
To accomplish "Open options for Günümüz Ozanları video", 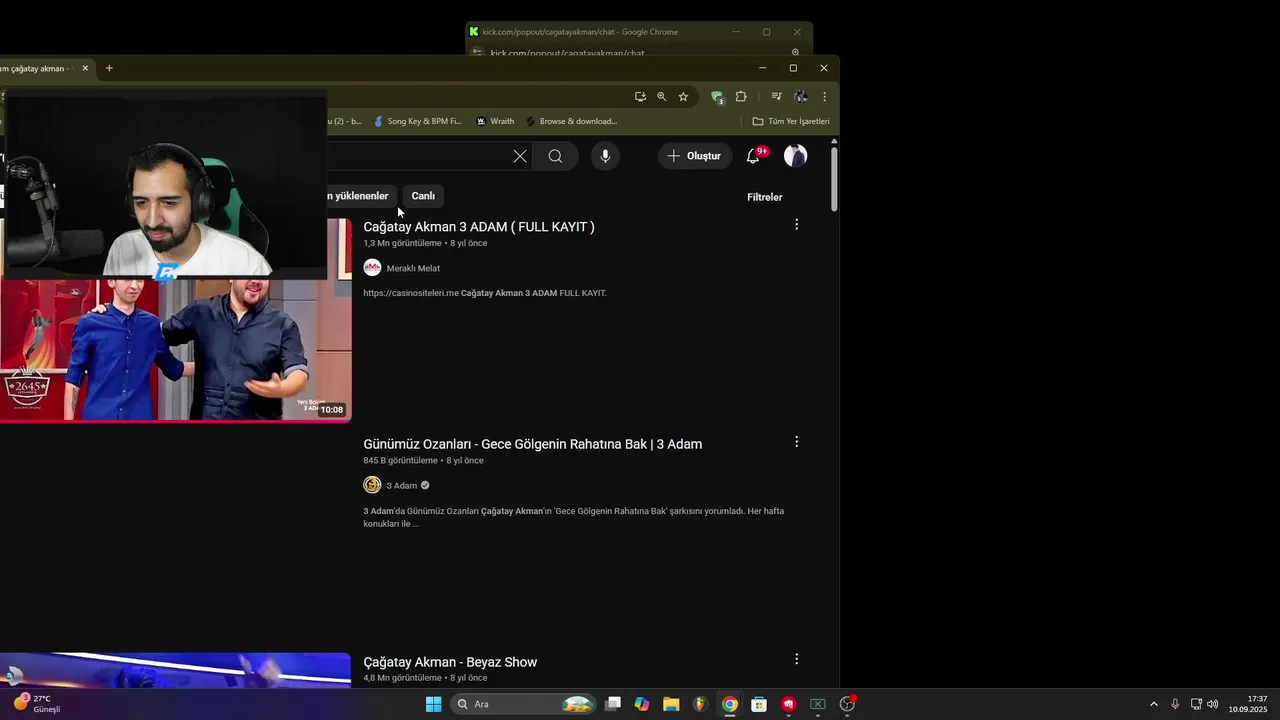I will [x=796, y=442].
